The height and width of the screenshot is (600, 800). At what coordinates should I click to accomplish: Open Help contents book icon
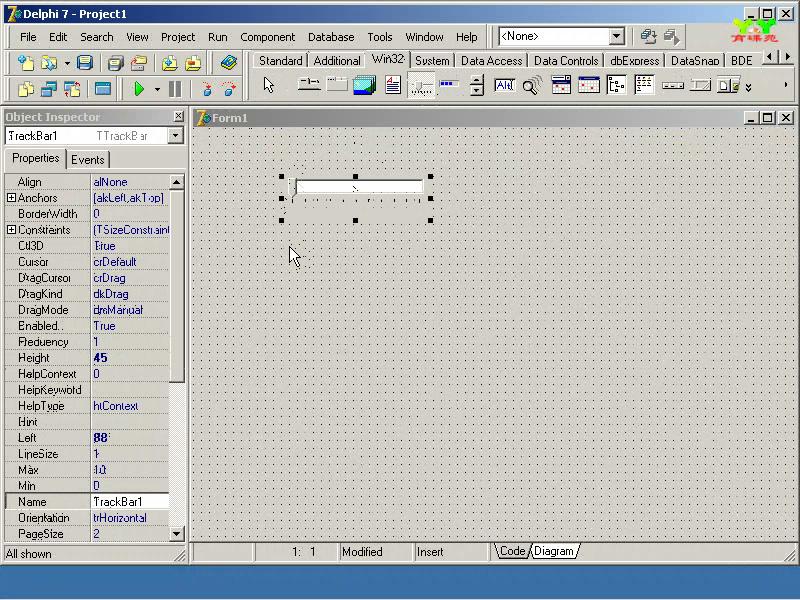coord(229,63)
